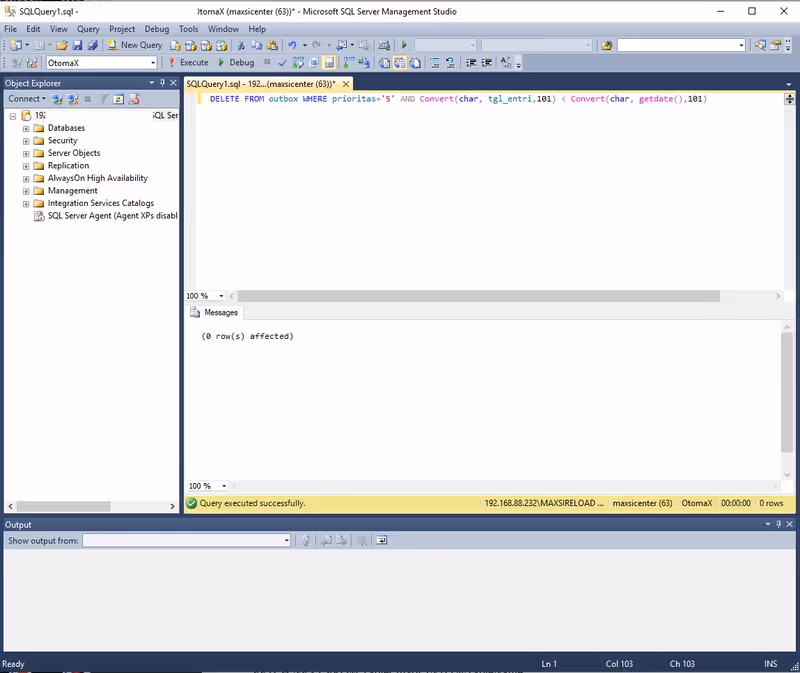
Task: Open the Filter icon in Object Explorer
Action: (102, 98)
